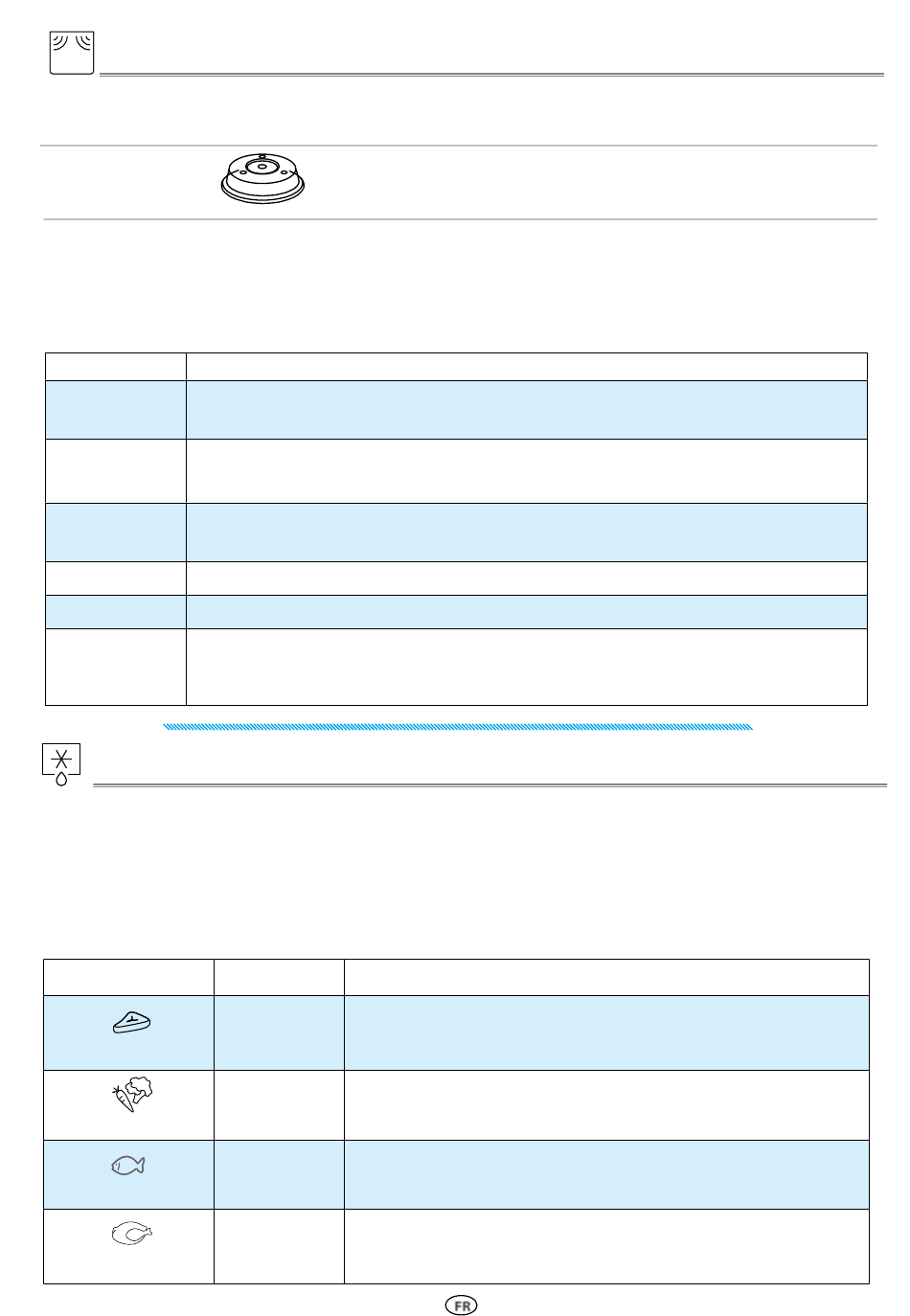Image resolution: width=910 pixels, height=1316 pixels.
Task: Select the fish icon
Action: point(127,1165)
